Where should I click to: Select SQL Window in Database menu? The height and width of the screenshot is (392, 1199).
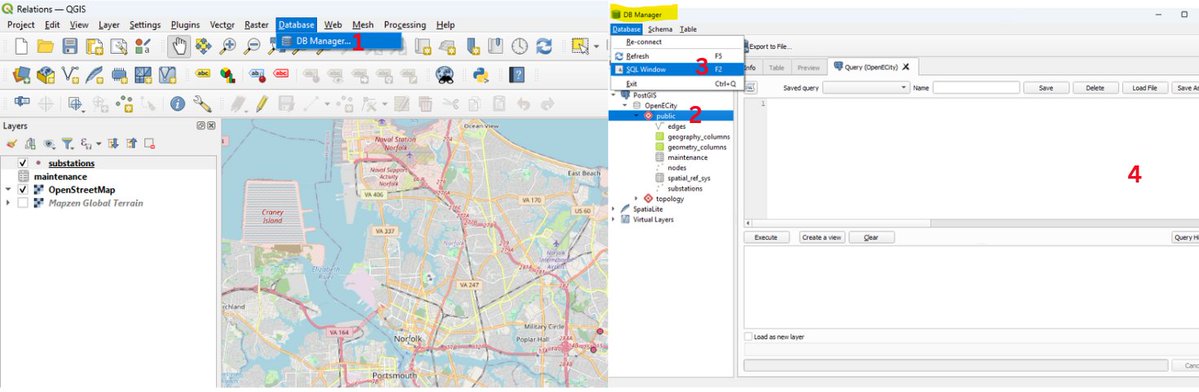click(677, 70)
